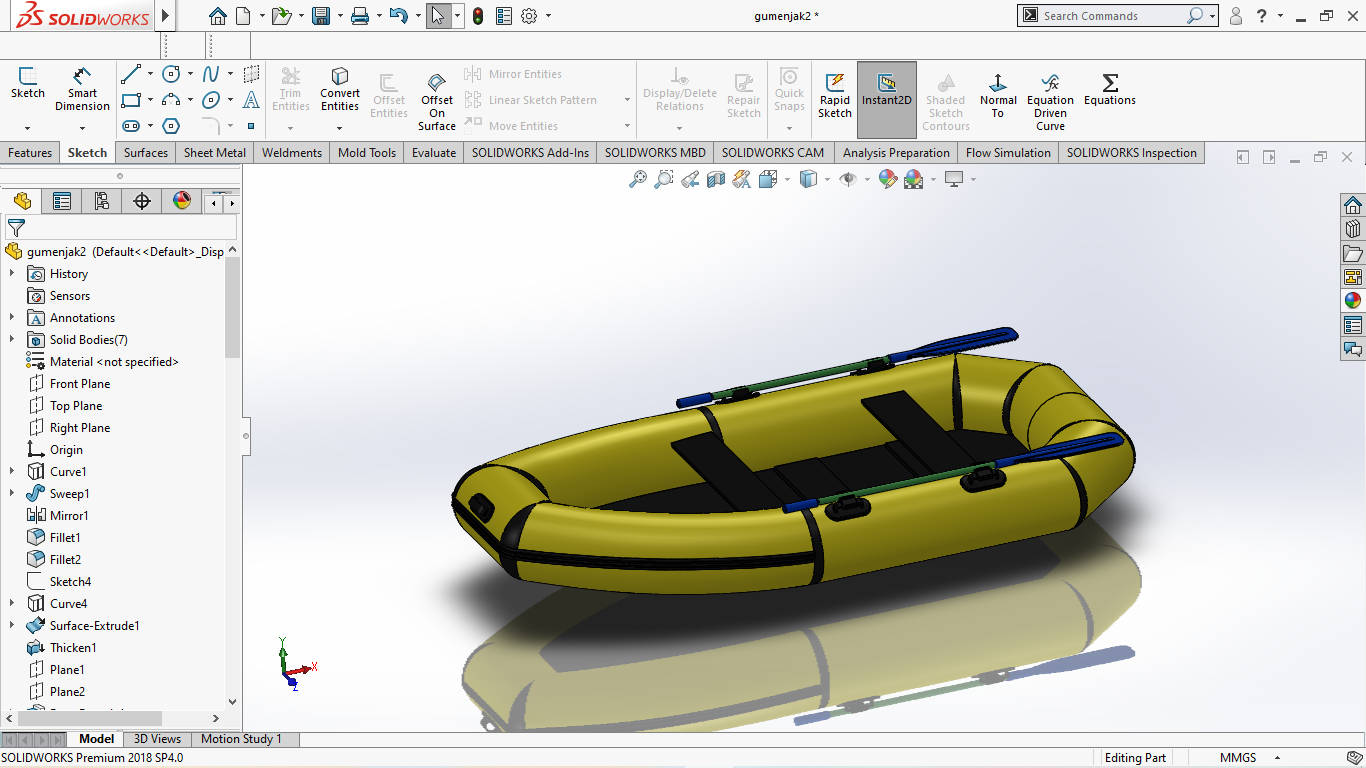Open the PropertyManager tab icon
Screen dimensions: 1366x768
coord(62,201)
